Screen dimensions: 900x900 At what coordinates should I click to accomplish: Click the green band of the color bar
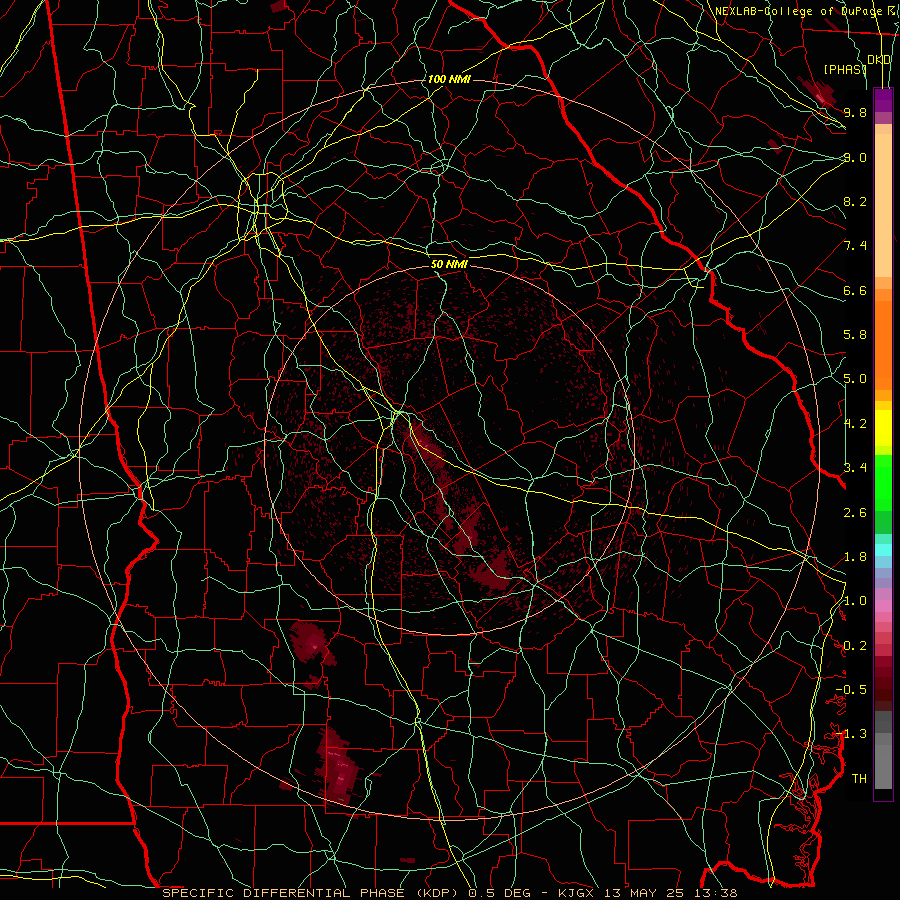tap(883, 494)
